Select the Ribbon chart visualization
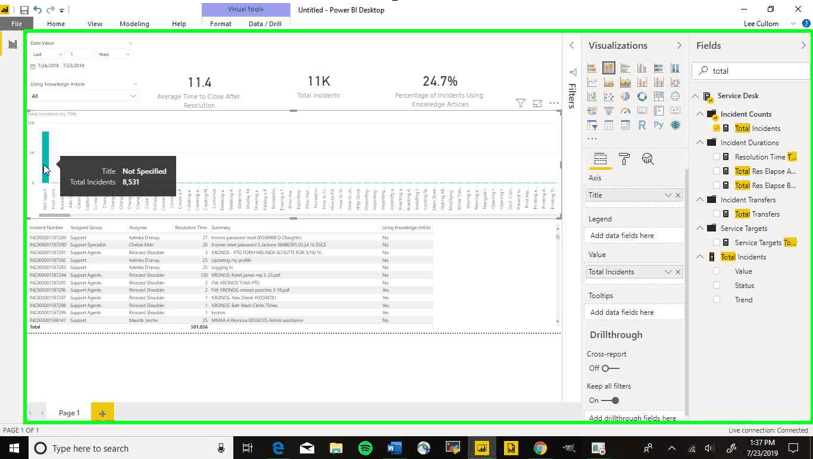 click(675, 82)
